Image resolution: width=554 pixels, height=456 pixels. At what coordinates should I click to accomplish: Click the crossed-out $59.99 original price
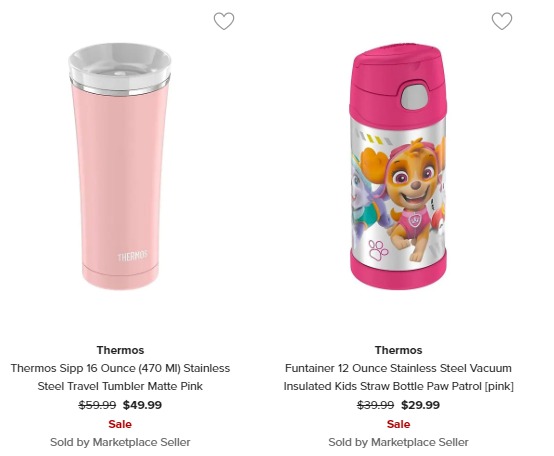97,405
